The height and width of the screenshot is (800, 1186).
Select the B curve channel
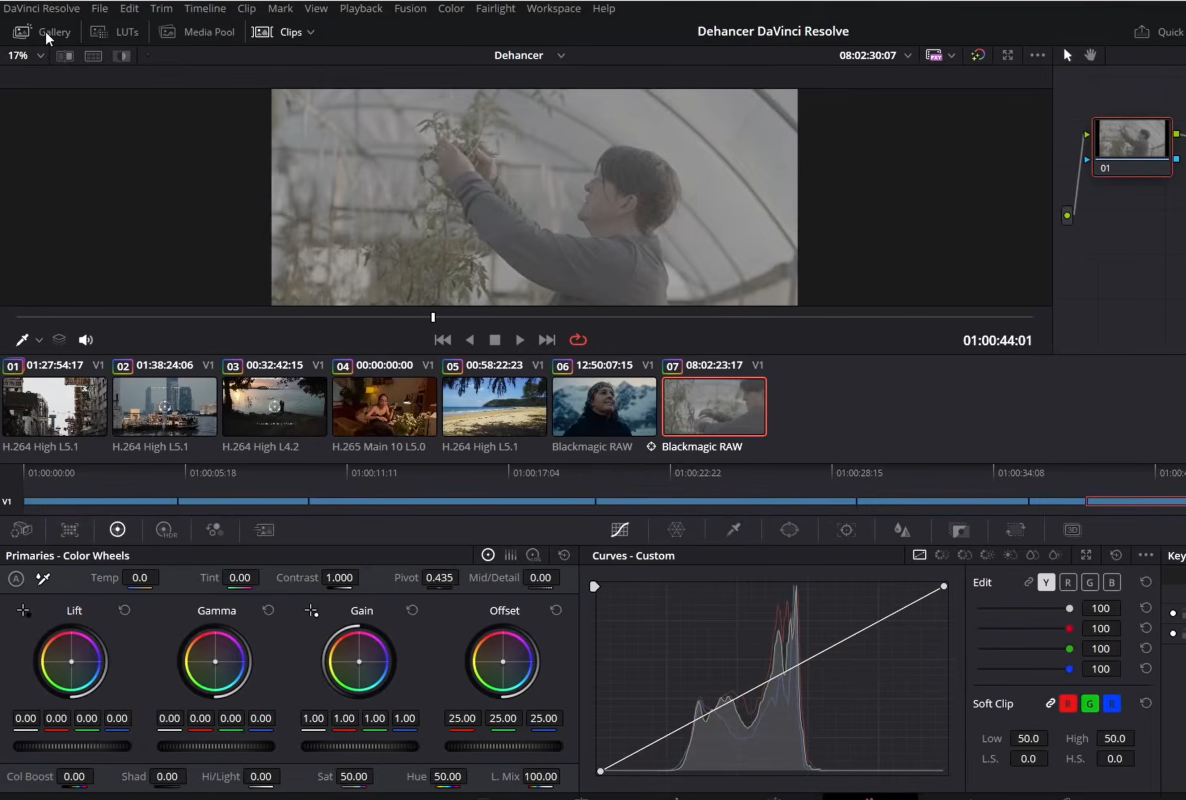[1111, 582]
